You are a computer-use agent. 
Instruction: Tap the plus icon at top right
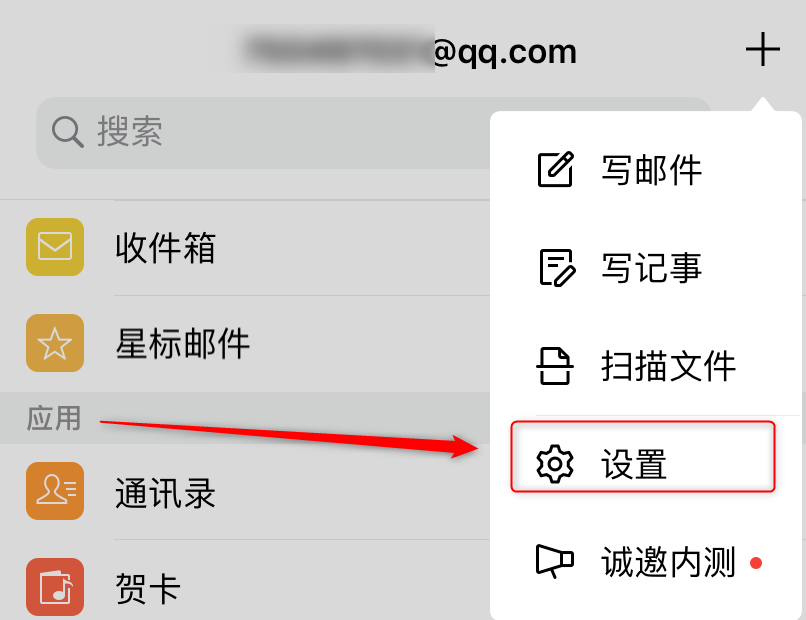(763, 49)
